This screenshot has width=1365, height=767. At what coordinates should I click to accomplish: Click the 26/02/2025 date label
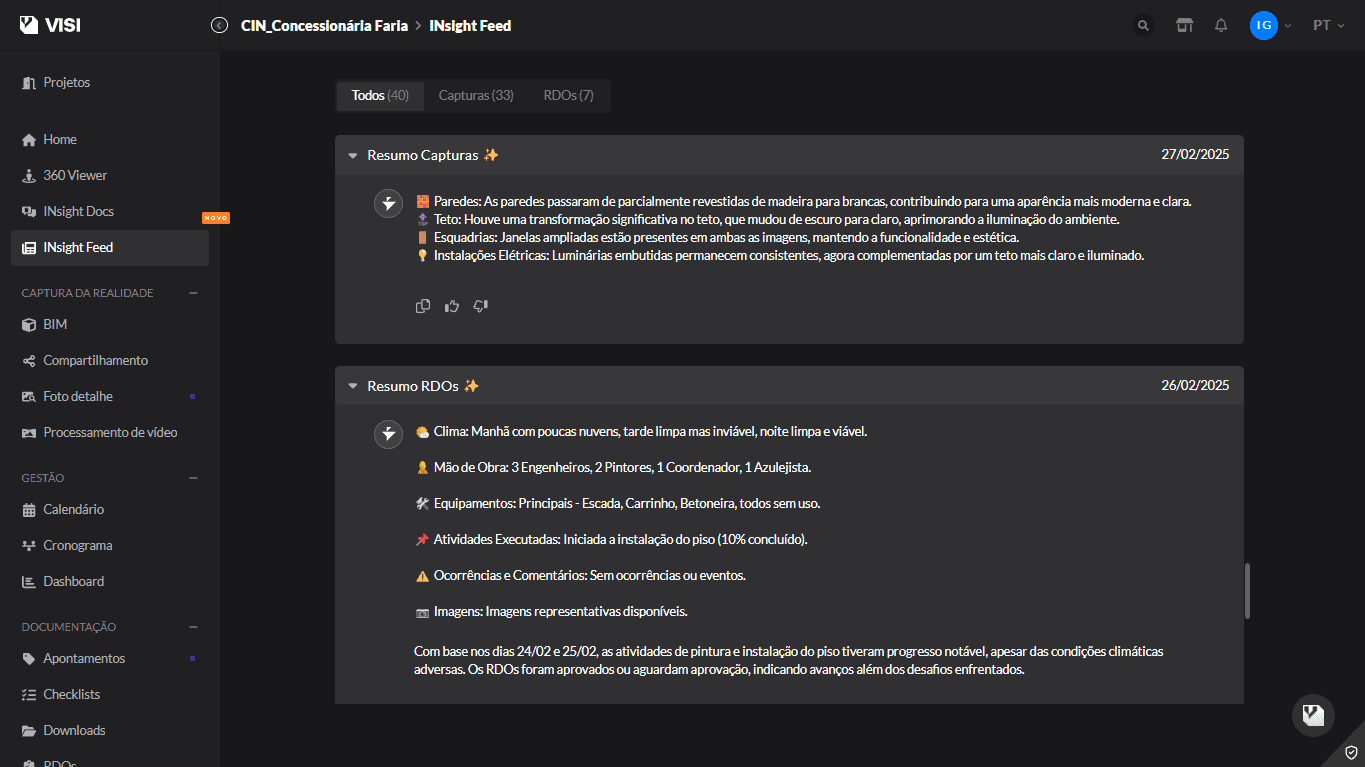[1195, 385]
